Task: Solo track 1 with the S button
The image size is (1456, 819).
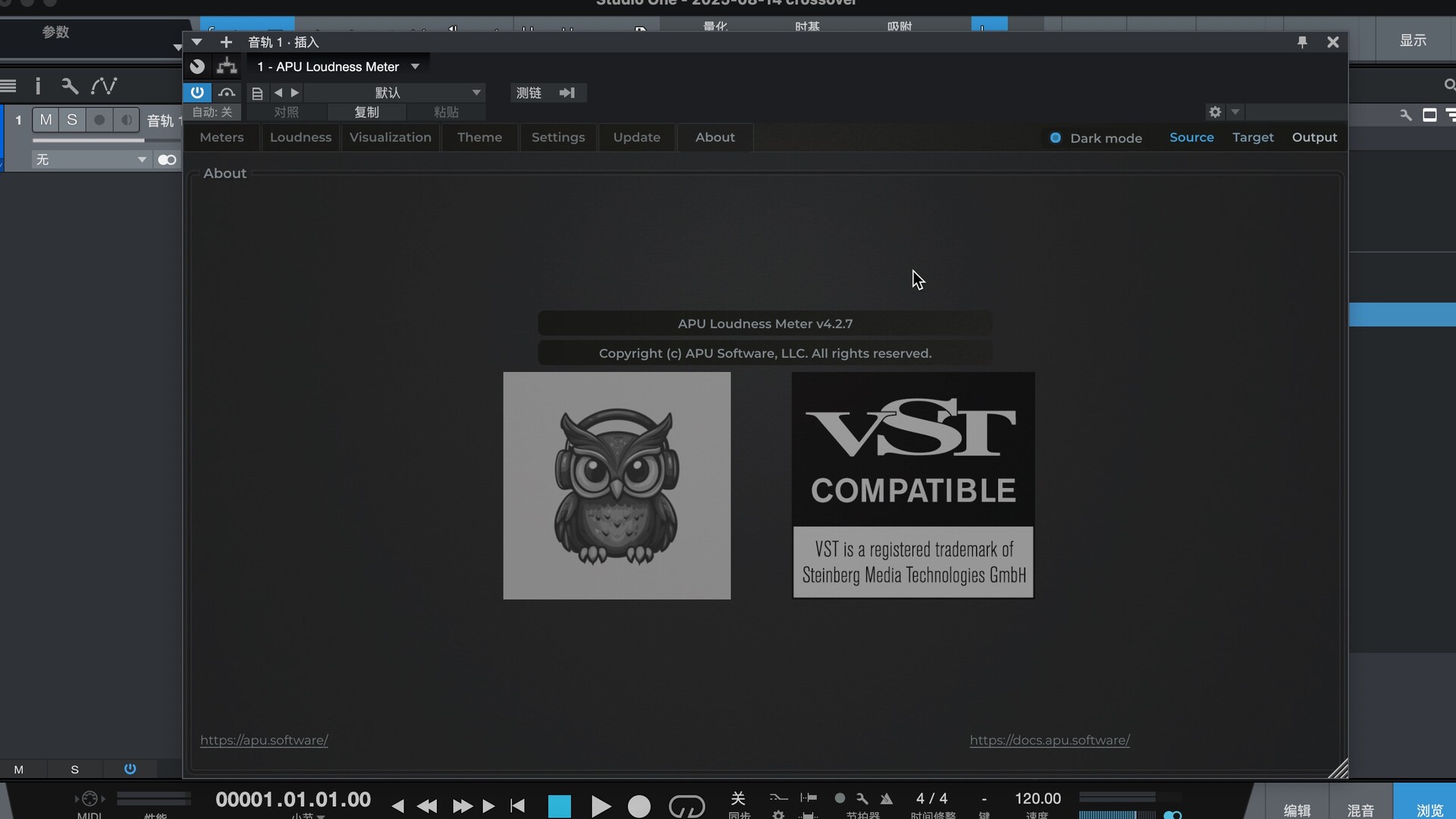Action: [72, 120]
